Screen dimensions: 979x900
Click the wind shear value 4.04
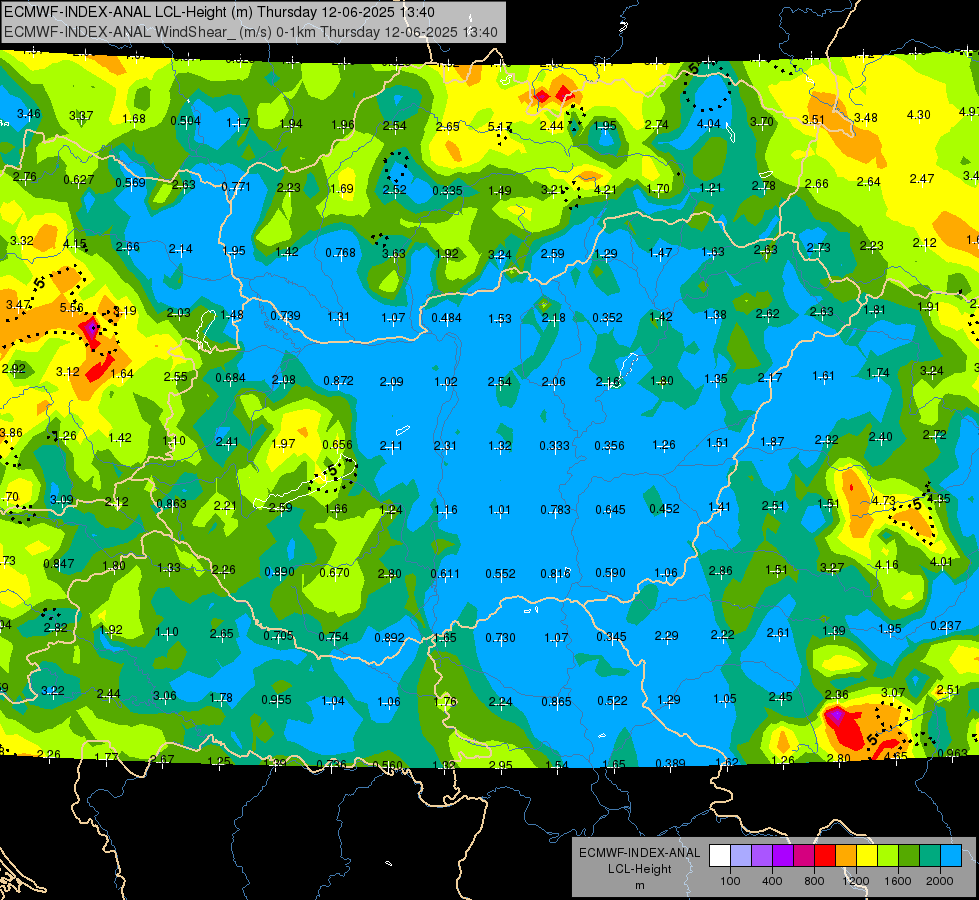[x=709, y=124]
